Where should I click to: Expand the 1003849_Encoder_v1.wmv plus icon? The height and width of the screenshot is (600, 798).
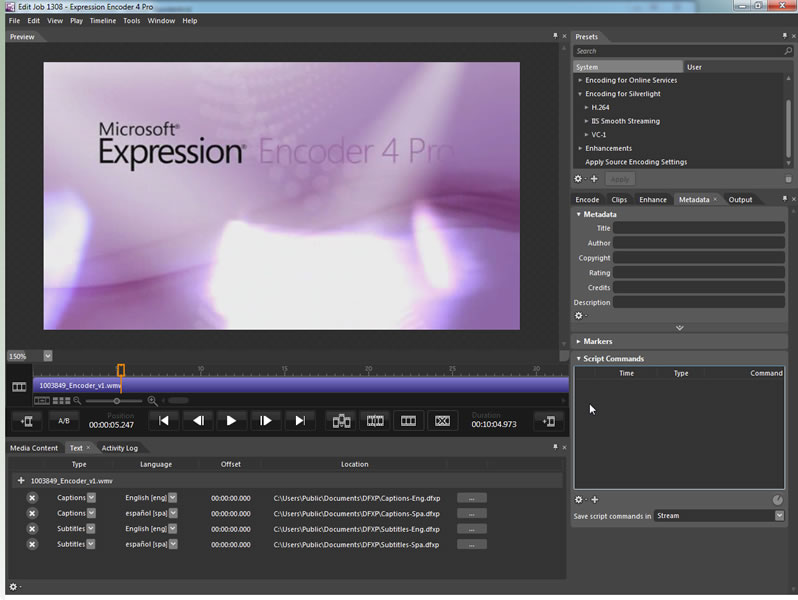pyautogui.click(x=21, y=480)
